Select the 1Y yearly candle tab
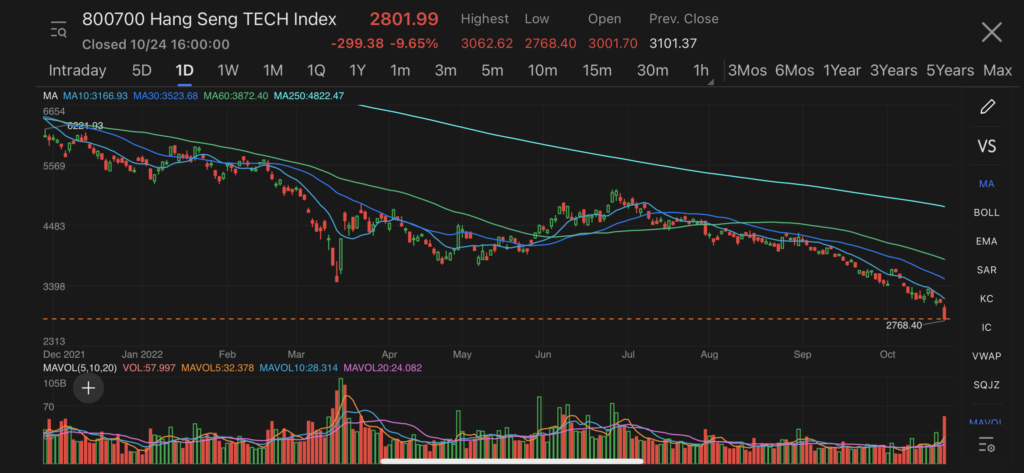Viewport: 1024px width, 473px height. (357, 71)
